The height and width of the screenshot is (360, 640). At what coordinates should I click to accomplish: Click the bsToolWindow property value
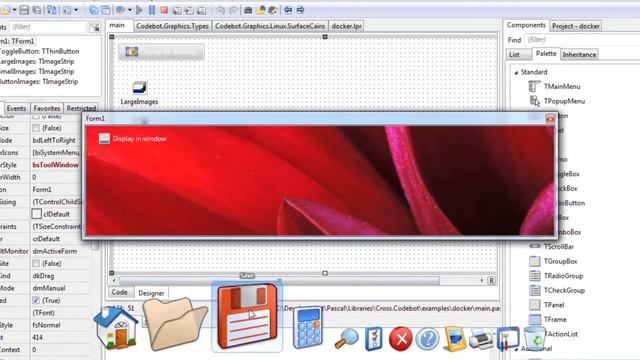click(x=56, y=165)
